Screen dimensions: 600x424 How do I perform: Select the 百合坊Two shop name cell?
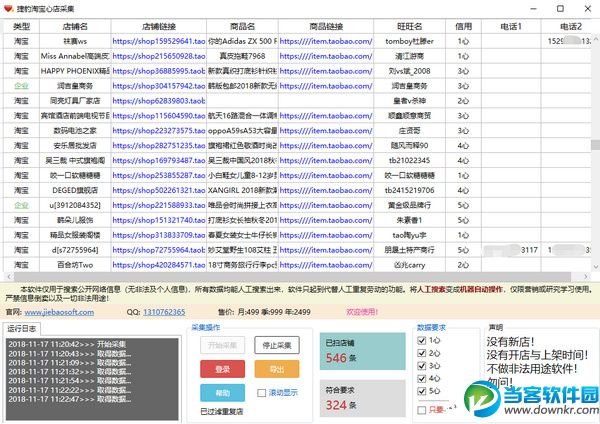(75, 265)
